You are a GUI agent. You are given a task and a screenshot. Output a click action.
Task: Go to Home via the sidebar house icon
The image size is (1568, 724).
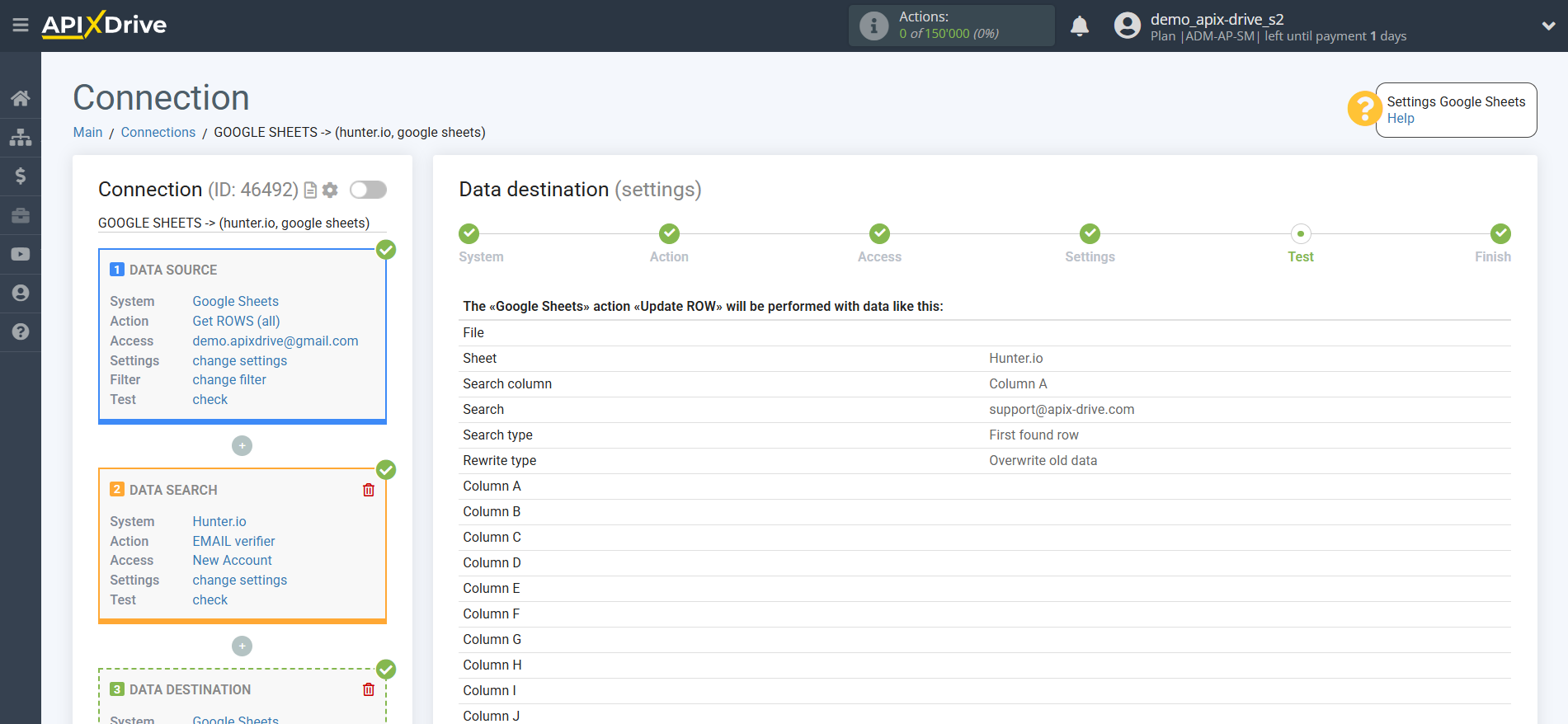click(21, 98)
